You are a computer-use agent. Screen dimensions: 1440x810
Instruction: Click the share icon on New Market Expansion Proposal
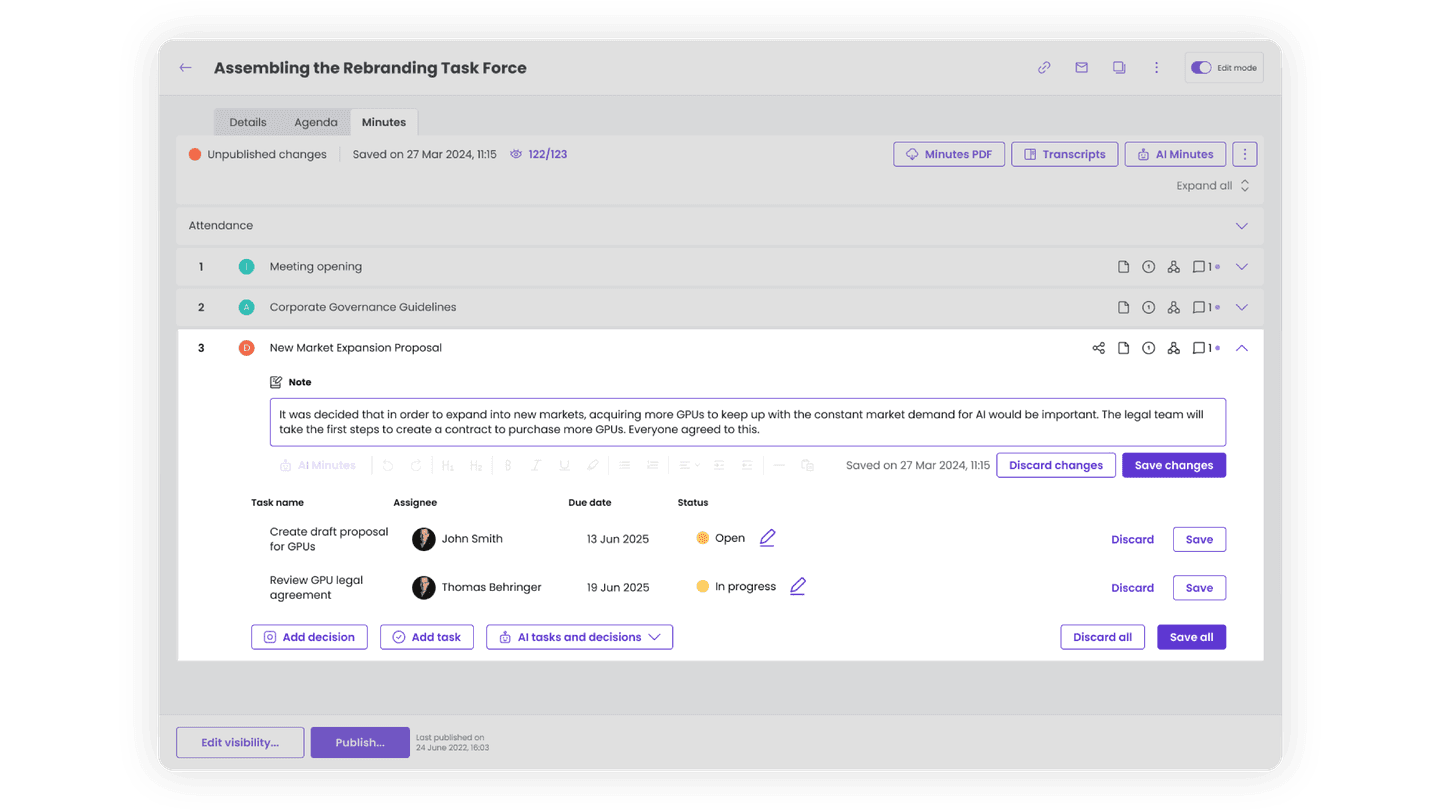1098,348
